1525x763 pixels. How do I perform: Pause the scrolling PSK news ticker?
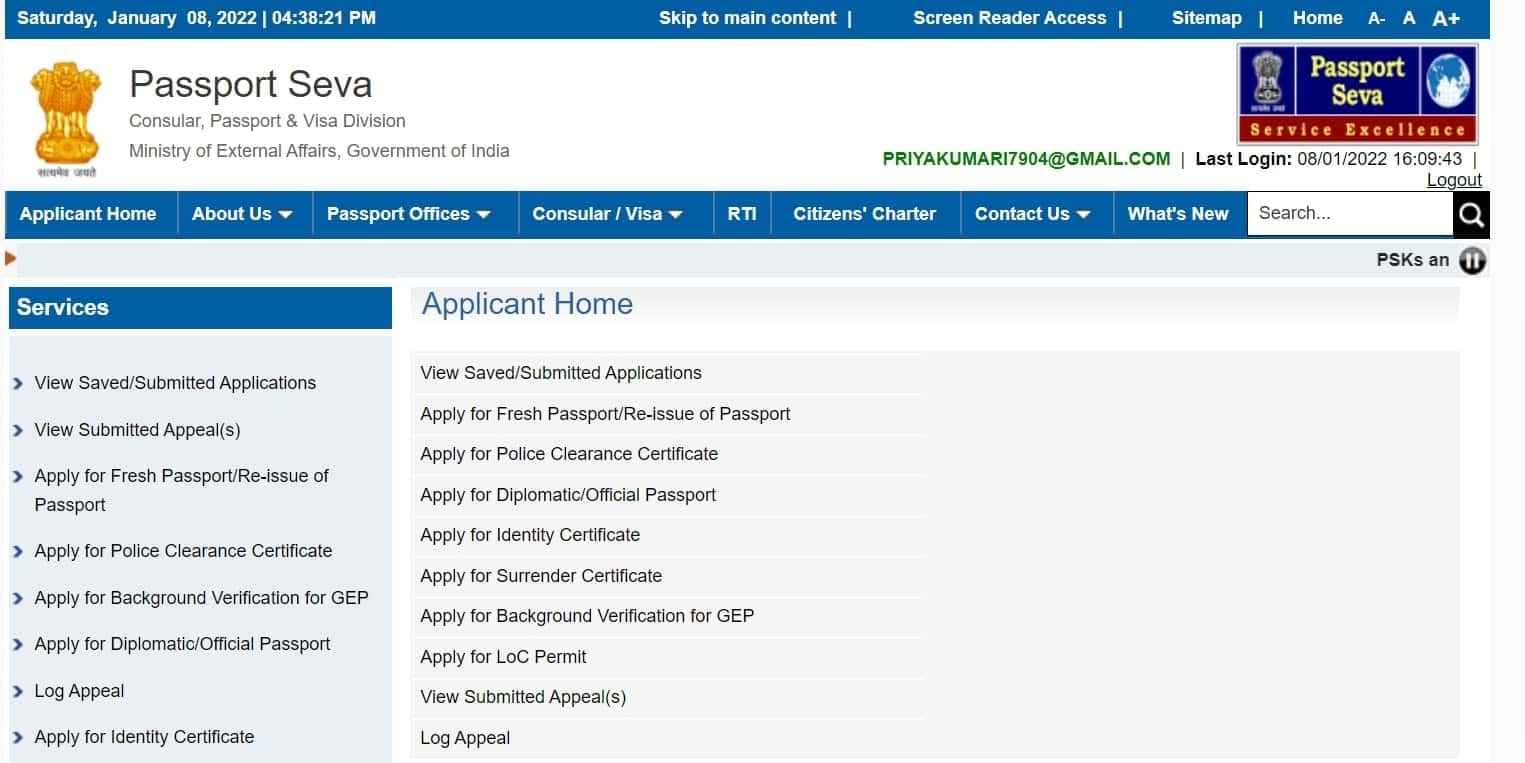pyautogui.click(x=1471, y=260)
